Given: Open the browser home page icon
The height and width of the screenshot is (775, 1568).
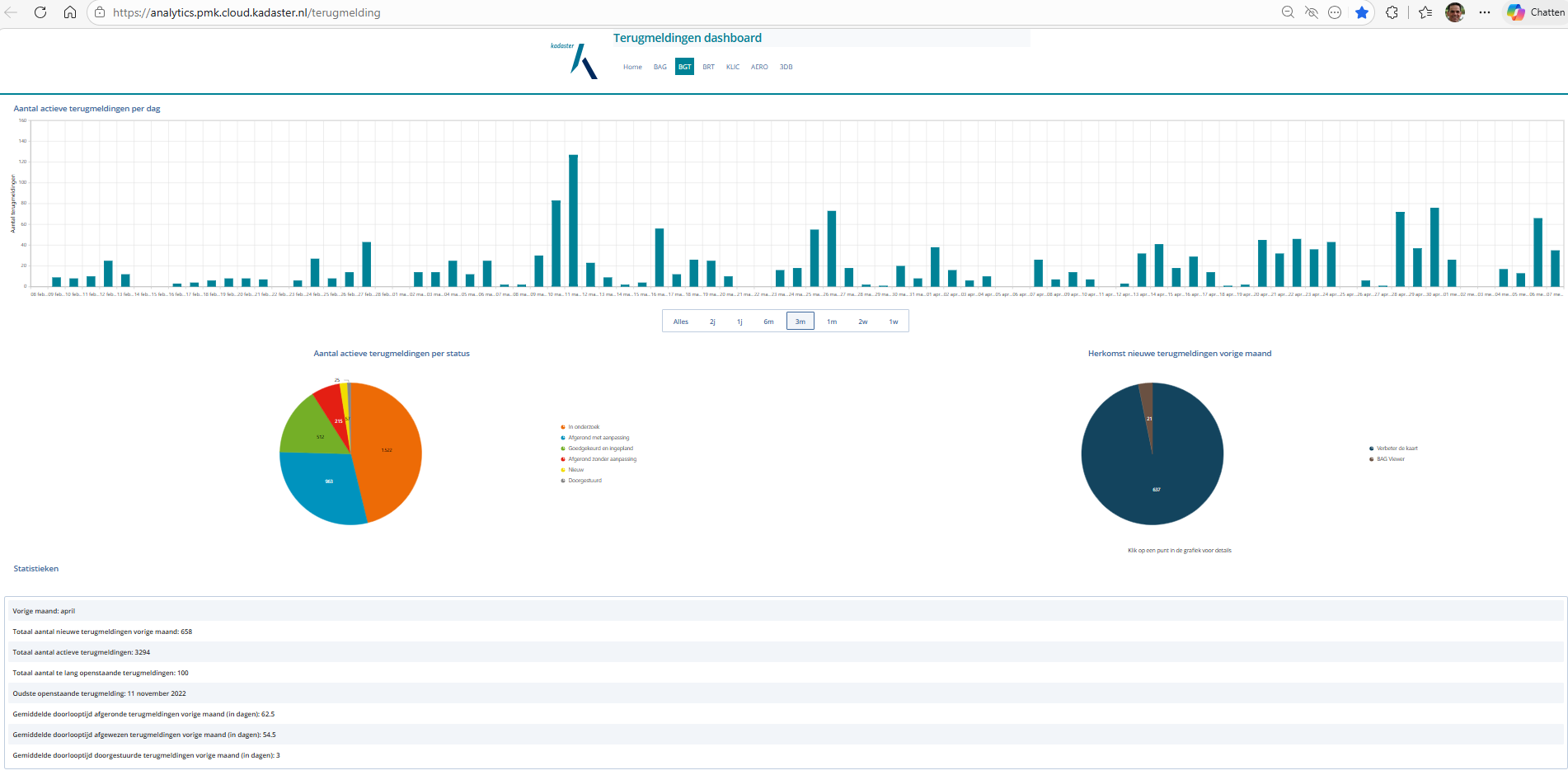Looking at the screenshot, I should point(70,12).
